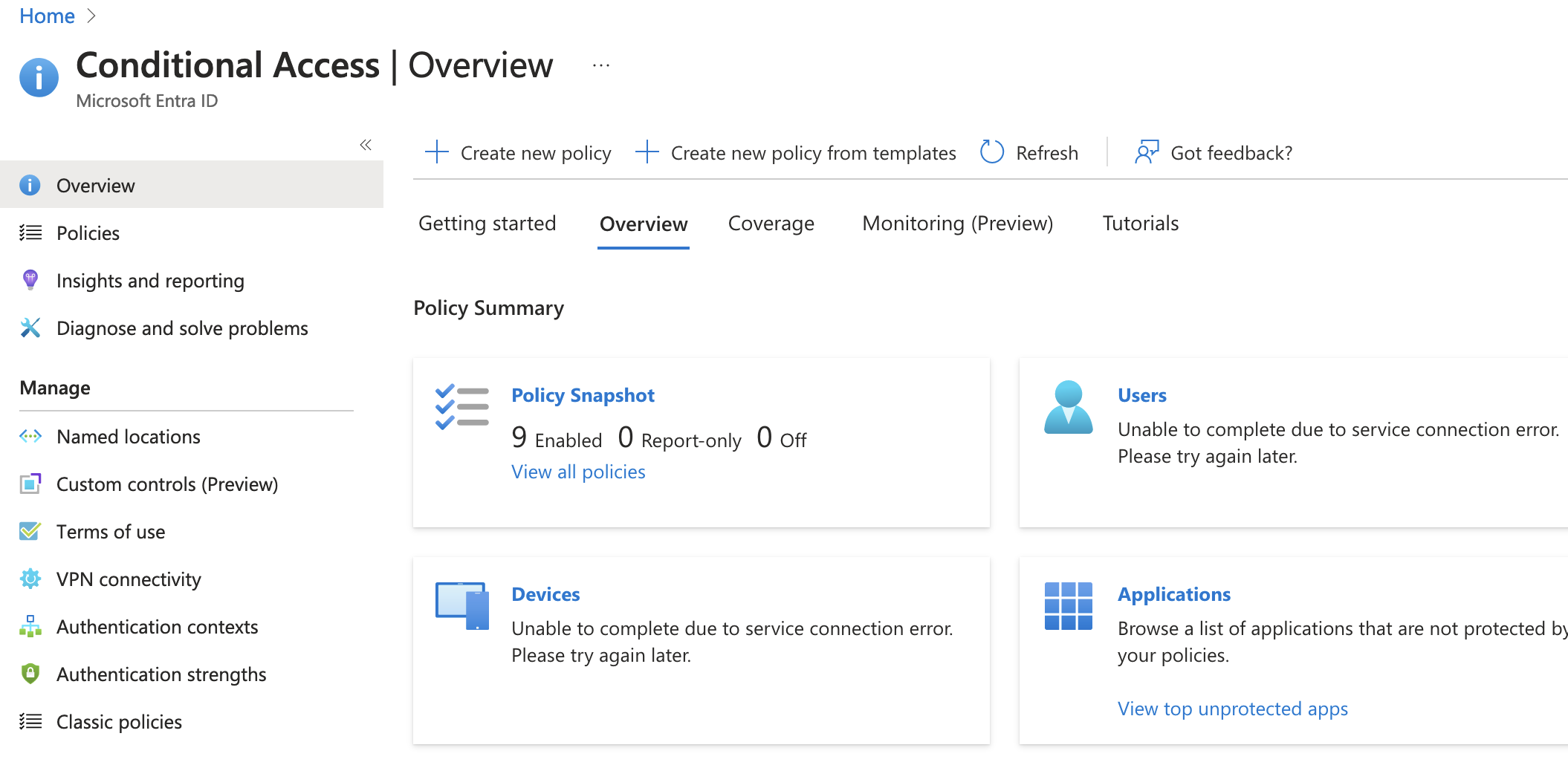Screen dimensions: 1568x768
Task: Click the plus icon for Create new policy
Action: tap(437, 152)
